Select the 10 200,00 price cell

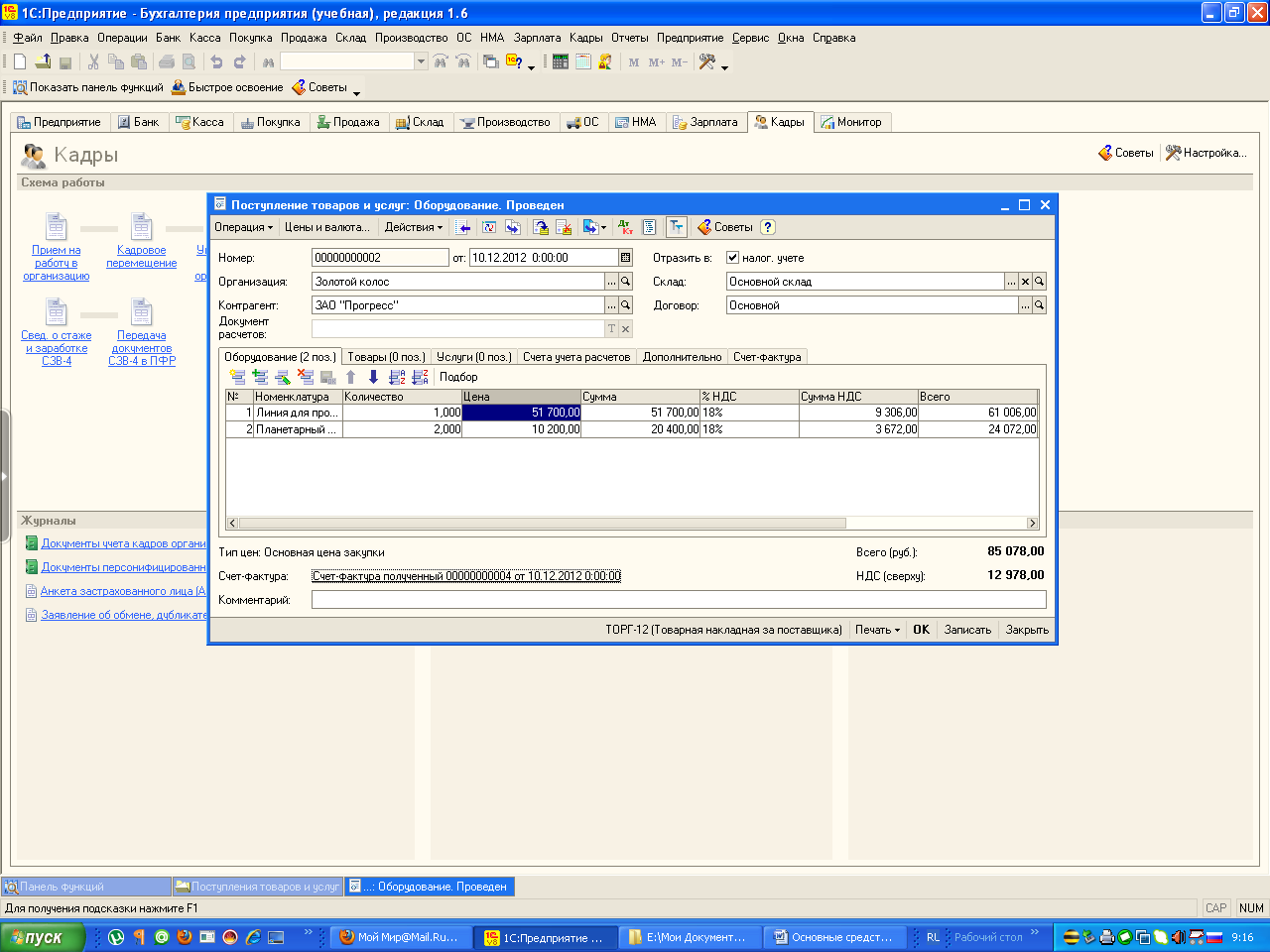522,429
